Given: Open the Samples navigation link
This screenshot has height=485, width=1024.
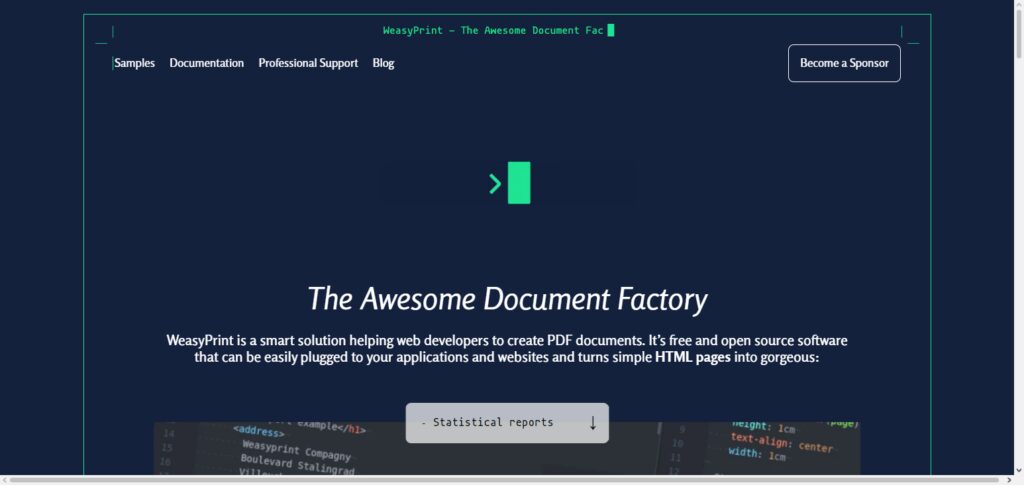Looking at the screenshot, I should [135, 63].
